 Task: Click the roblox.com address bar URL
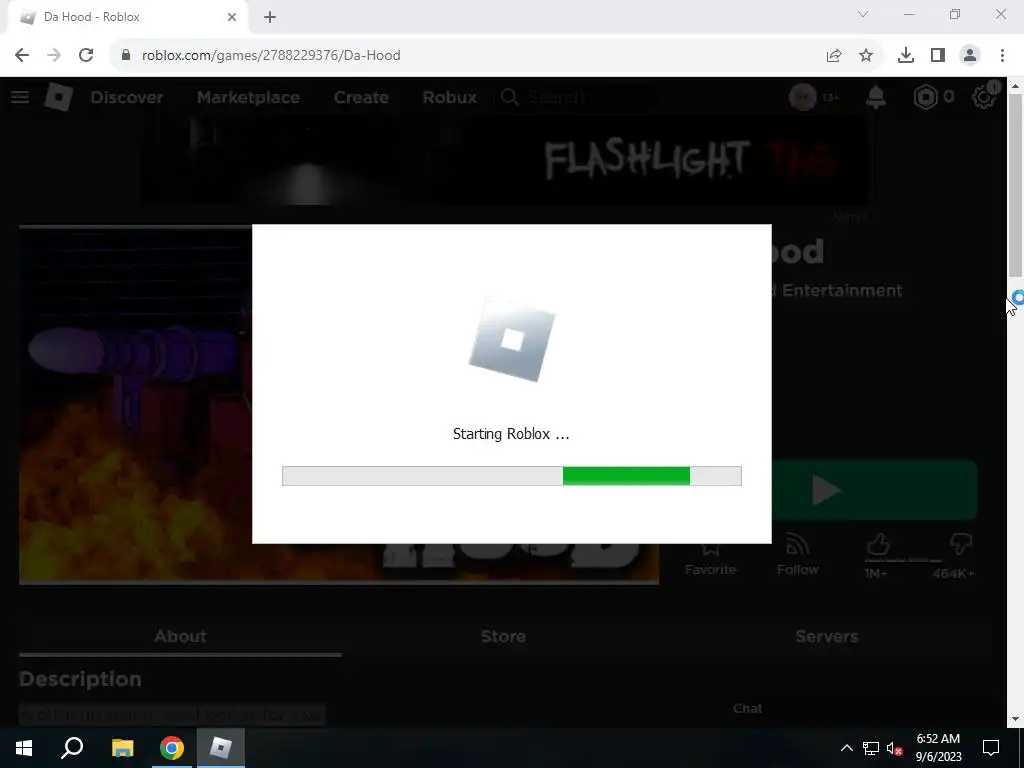(x=271, y=55)
